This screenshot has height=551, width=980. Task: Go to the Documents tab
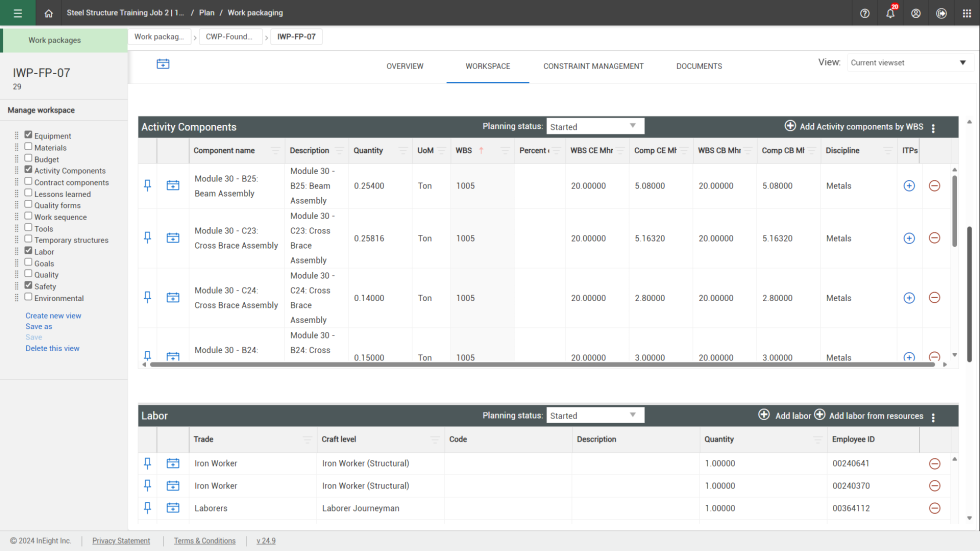699,67
